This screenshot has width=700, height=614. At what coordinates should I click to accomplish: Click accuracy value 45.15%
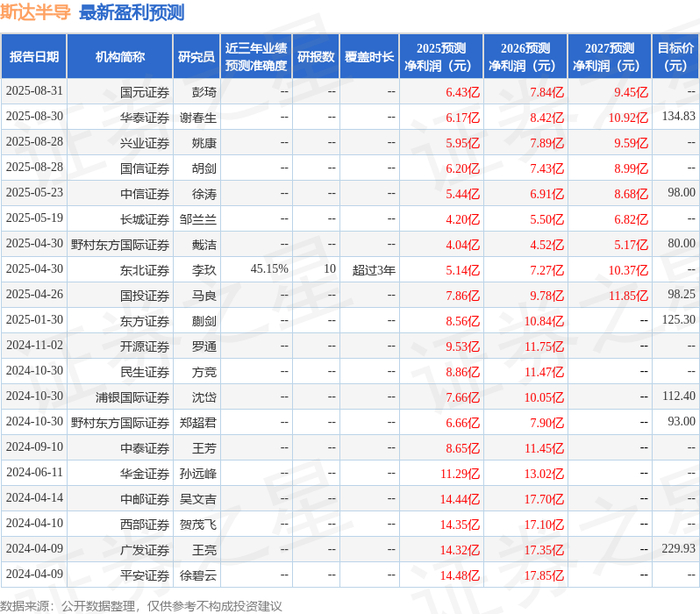[269, 269]
